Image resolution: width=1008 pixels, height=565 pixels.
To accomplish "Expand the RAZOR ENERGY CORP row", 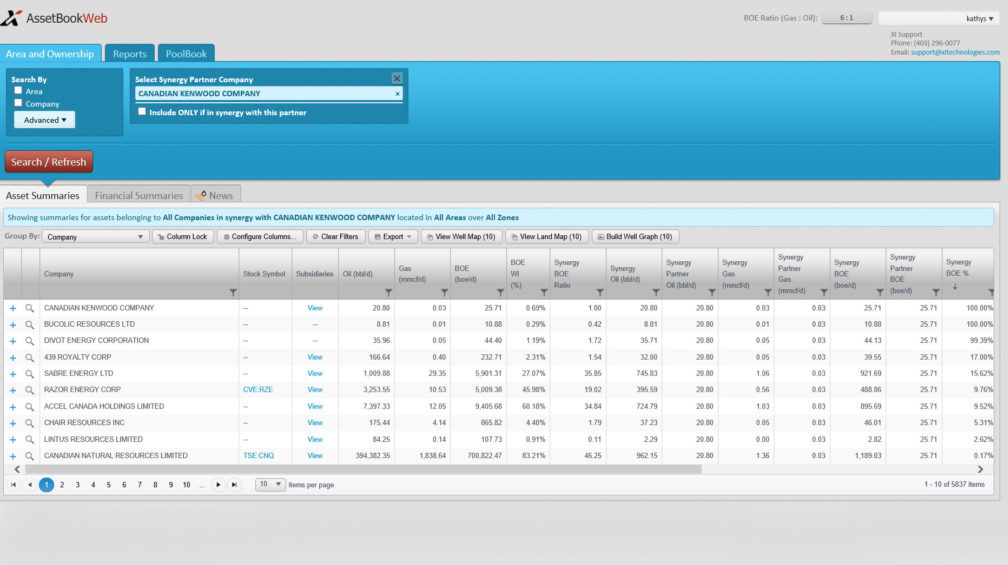I will click(x=13, y=390).
